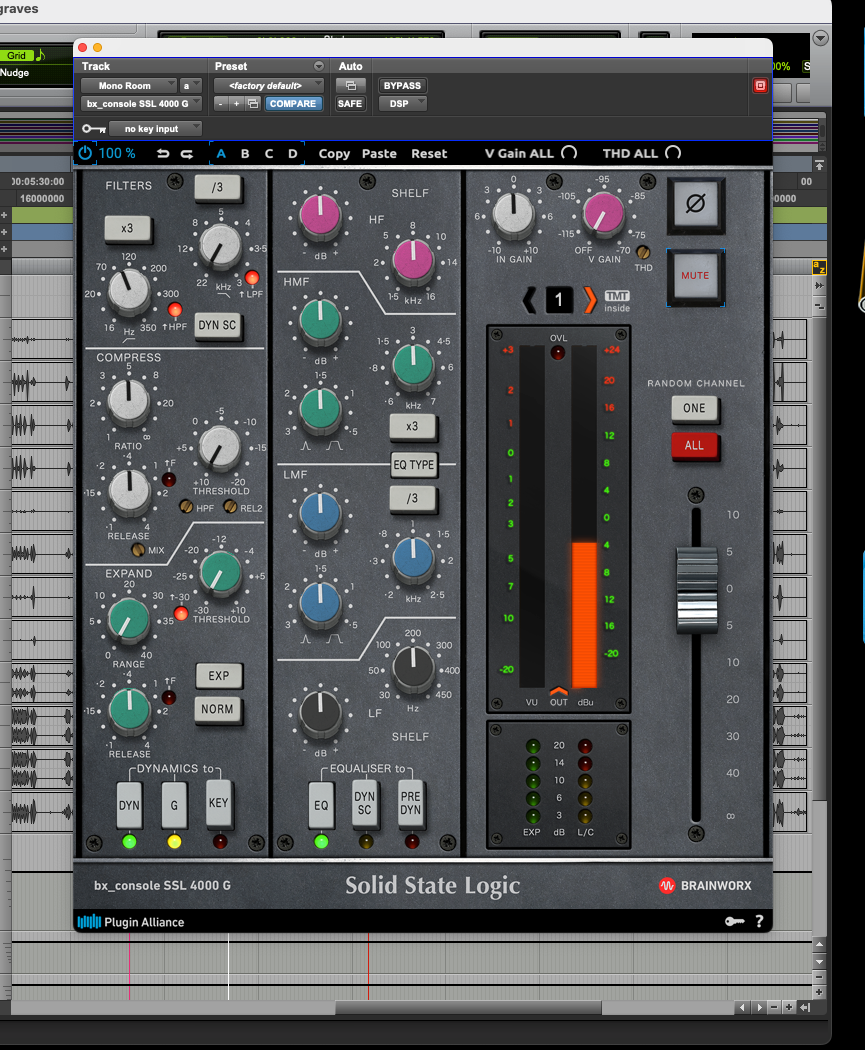Click random channel ONE button

point(694,408)
